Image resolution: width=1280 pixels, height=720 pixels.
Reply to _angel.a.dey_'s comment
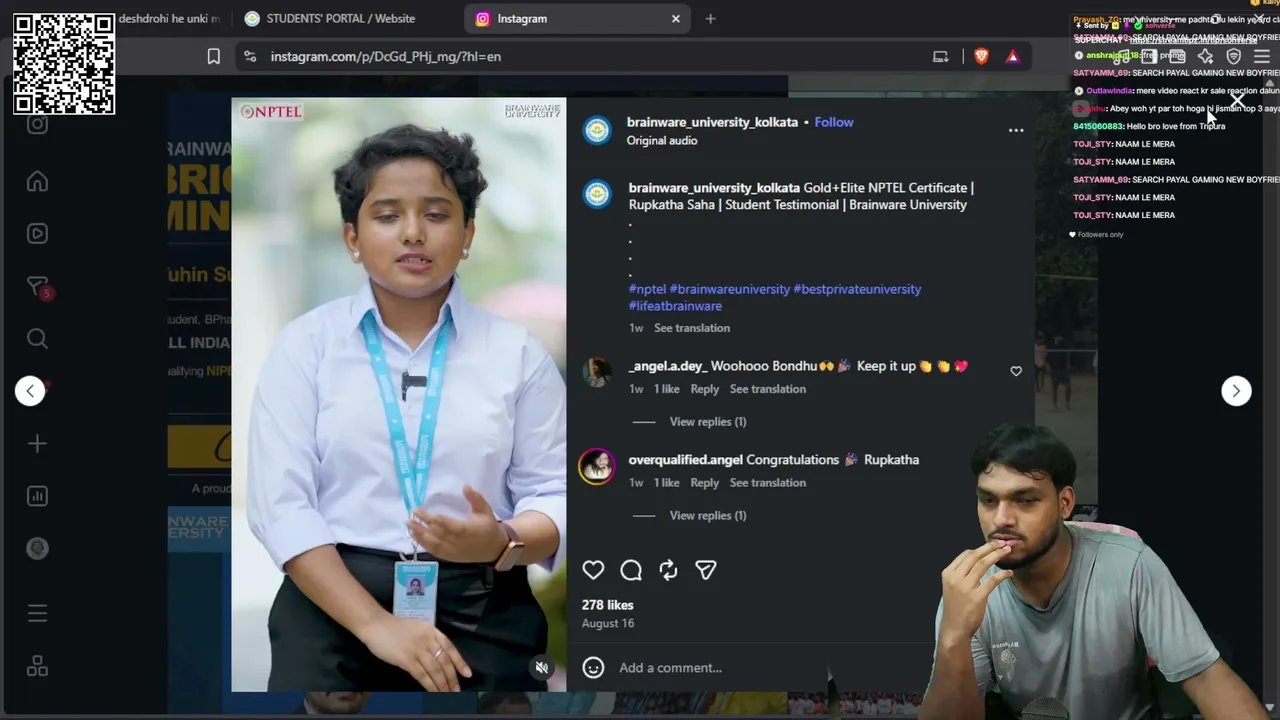[x=704, y=389]
